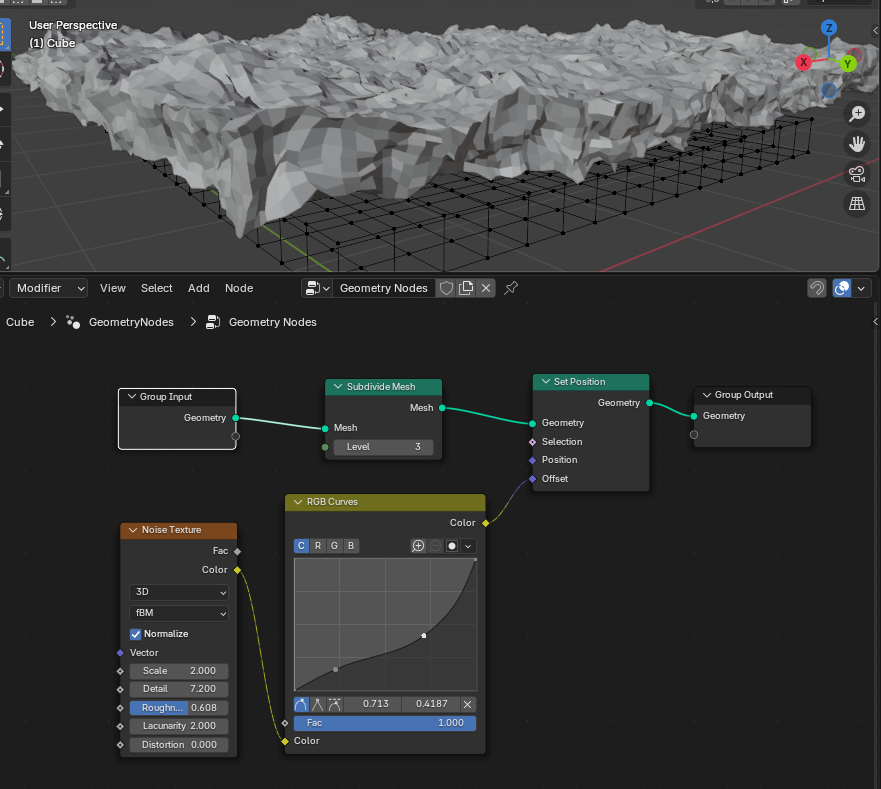Screen dimensions: 881x789
Task: Toggle the camera view icon
Action: point(856,174)
